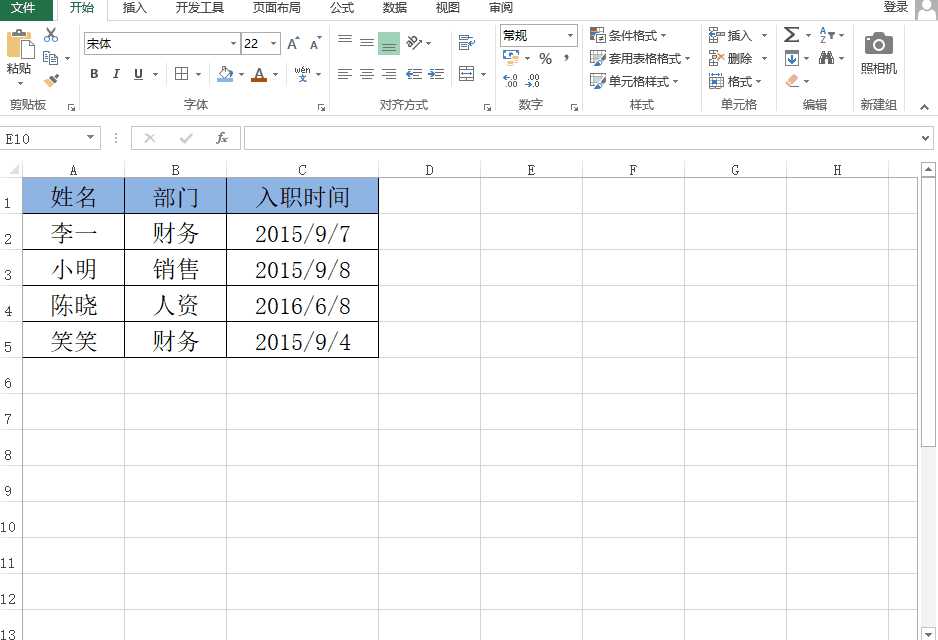Switch to the Insert (插入) tab
The image size is (938, 640).
coord(135,8)
